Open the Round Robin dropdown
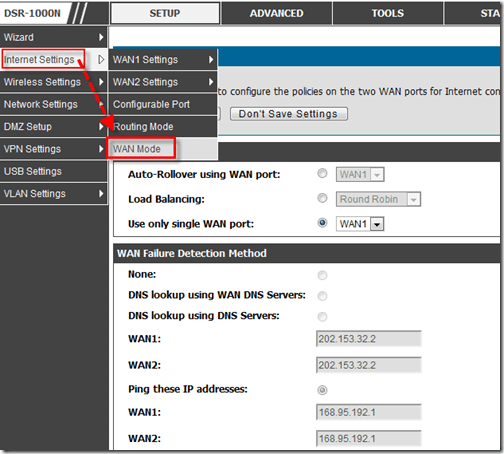Image resolution: width=504 pixels, height=454 pixels. tap(378, 199)
